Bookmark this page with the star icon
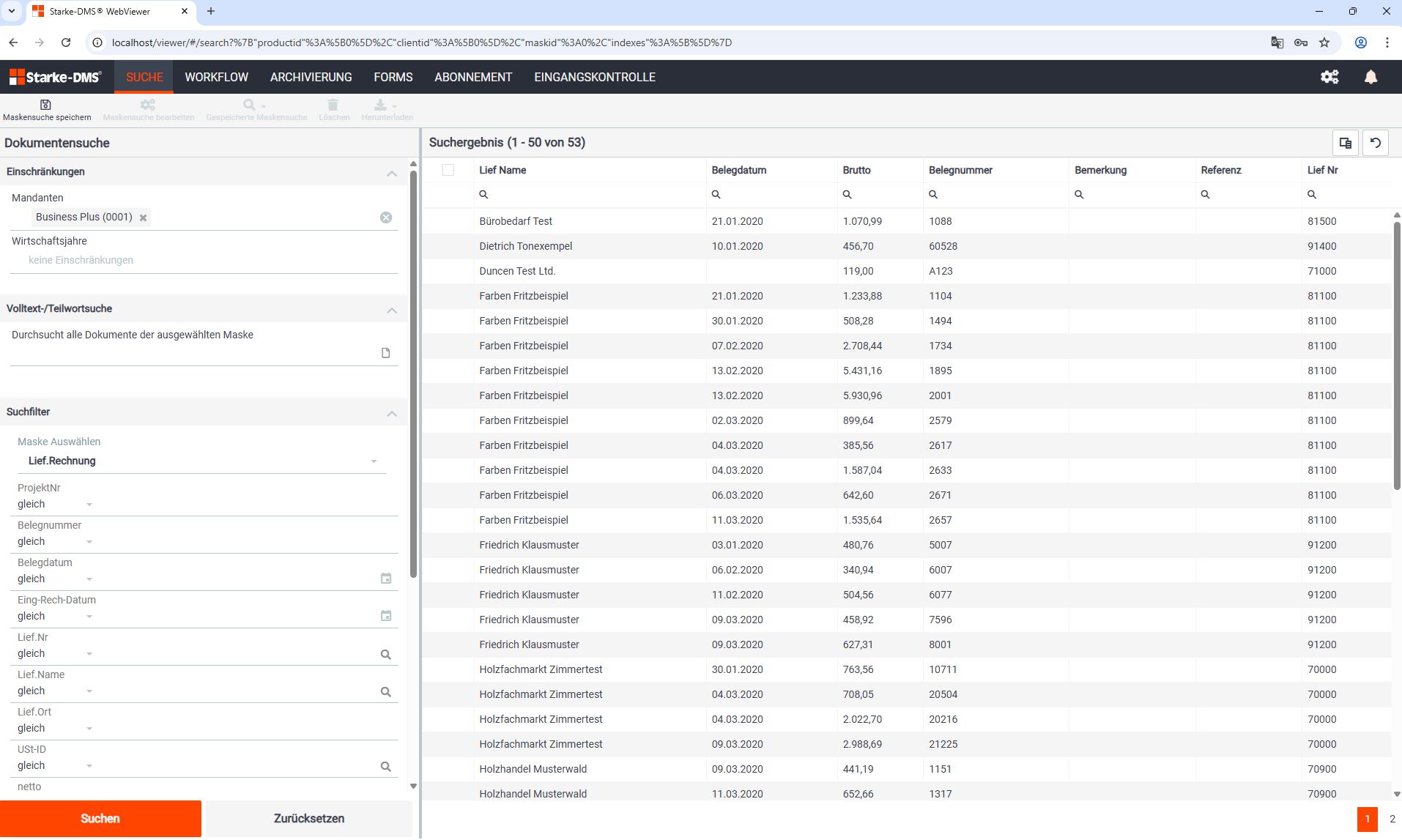Viewport: 1402px width, 840px height. (x=1324, y=42)
